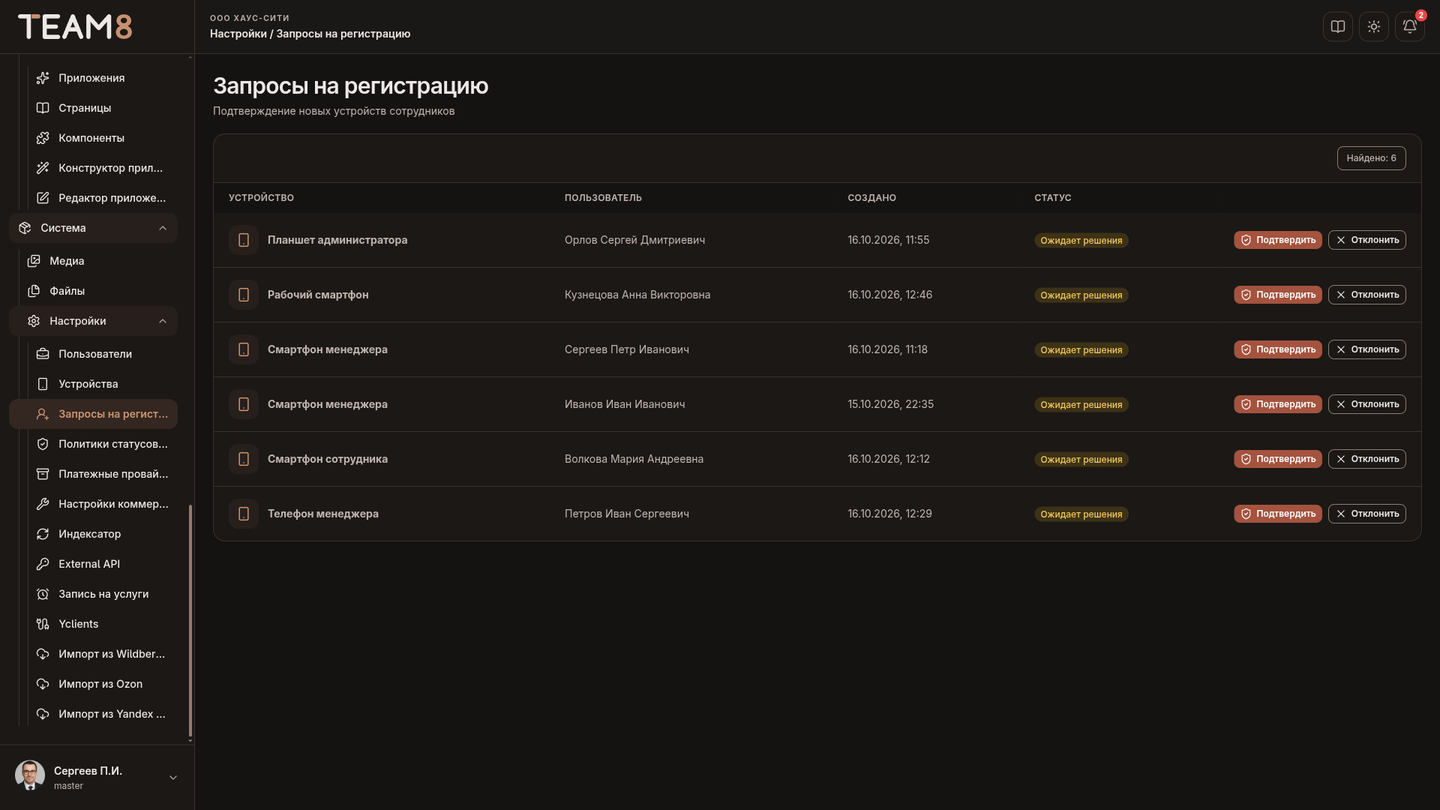
Task: Click the Yclients sidebar icon
Action: pyautogui.click(x=43, y=624)
